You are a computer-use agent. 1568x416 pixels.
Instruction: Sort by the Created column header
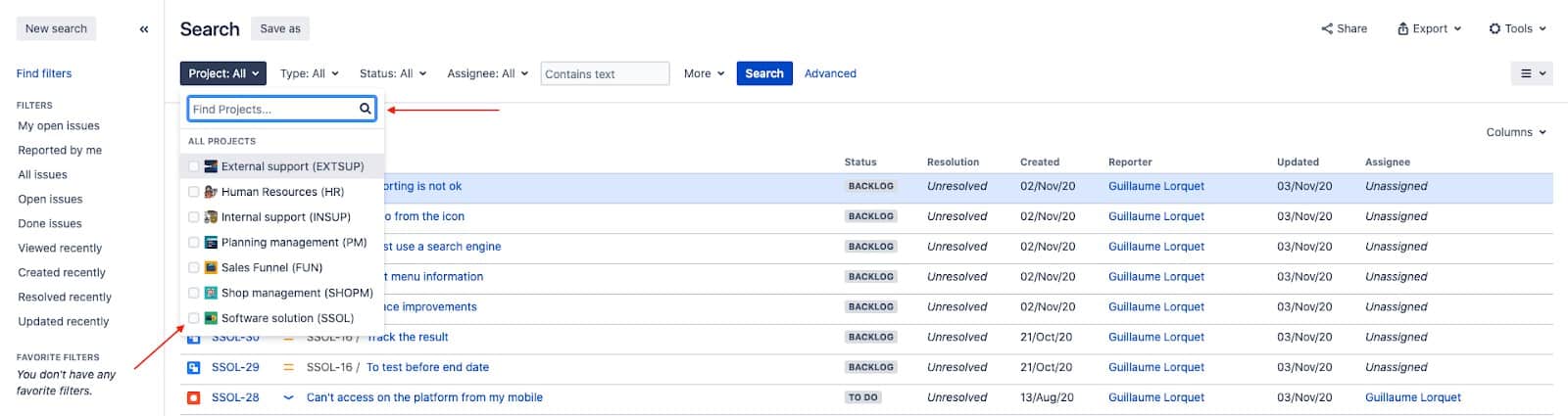point(1040,162)
